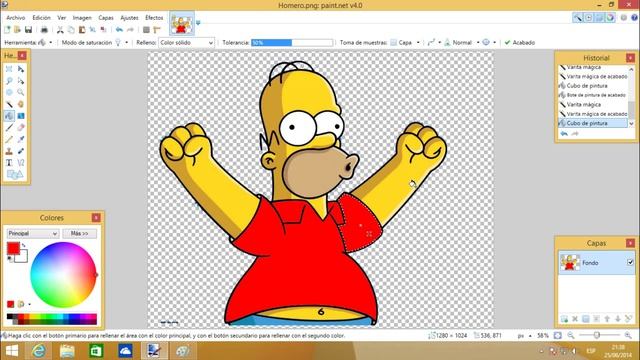
Task: Open the Herramienta tool chooser dropdown
Action: coord(45,42)
